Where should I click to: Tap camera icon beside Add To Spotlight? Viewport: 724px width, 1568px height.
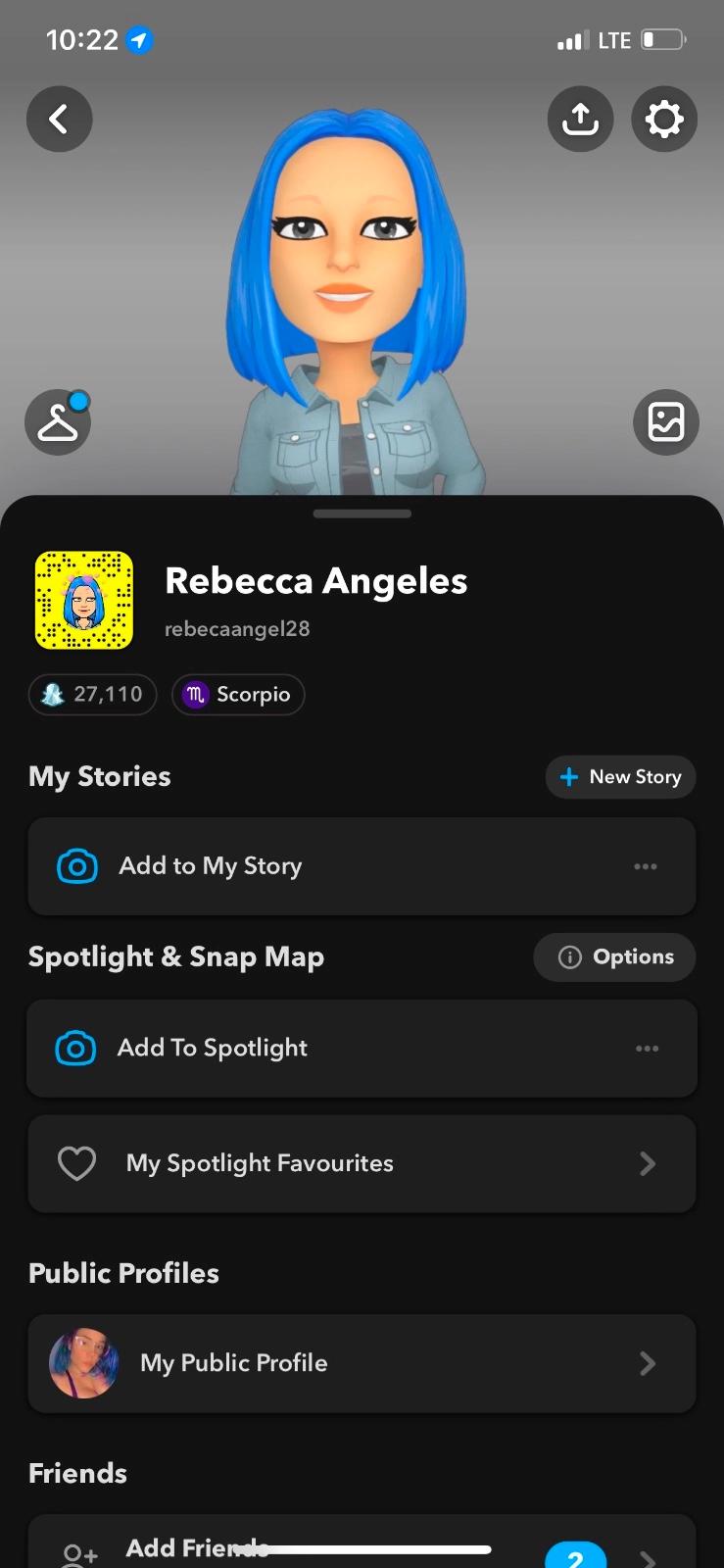point(76,1049)
